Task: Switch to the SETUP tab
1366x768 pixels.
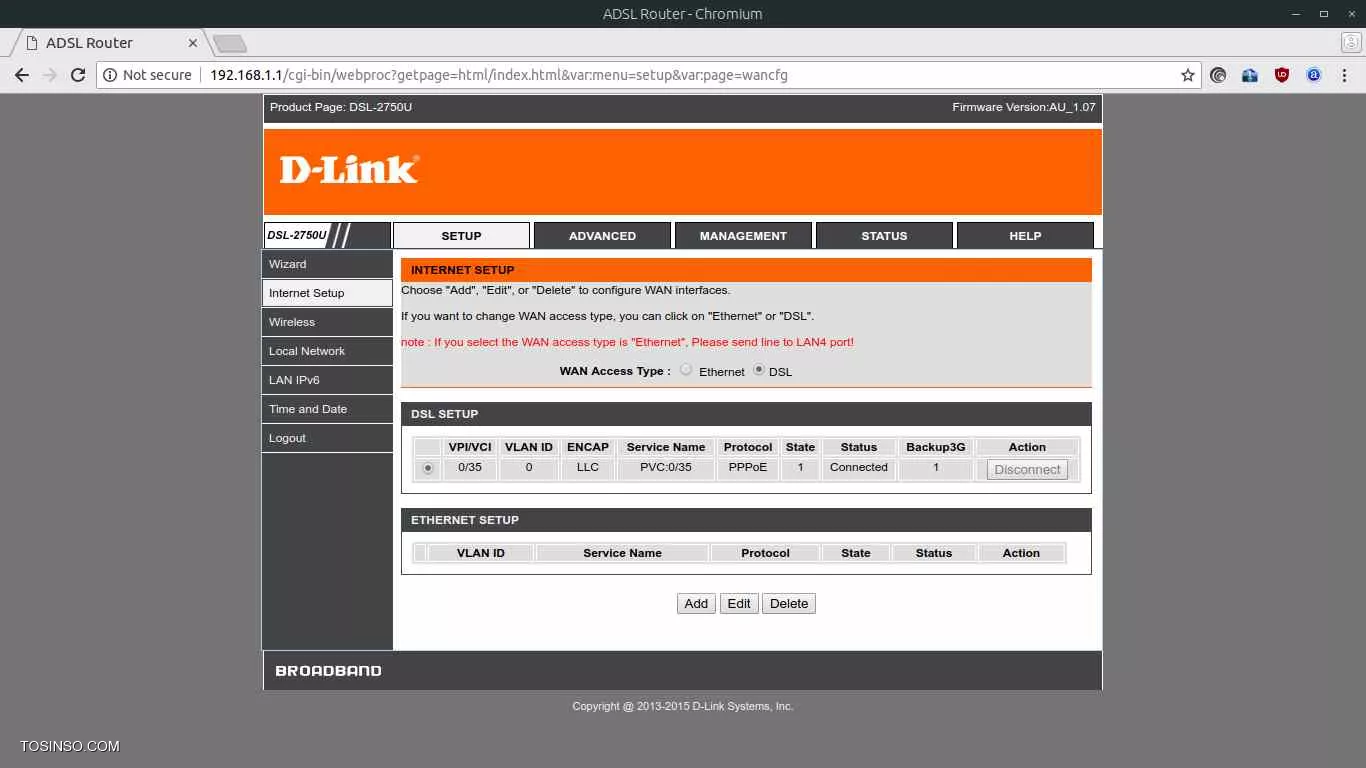Action: (461, 236)
